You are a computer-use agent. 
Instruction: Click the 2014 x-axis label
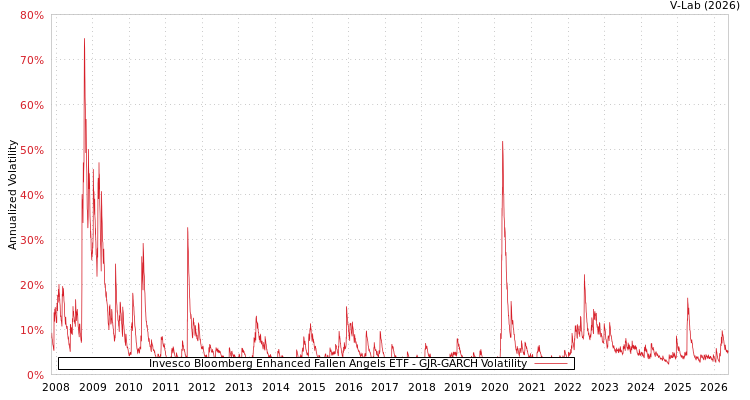coord(276,387)
